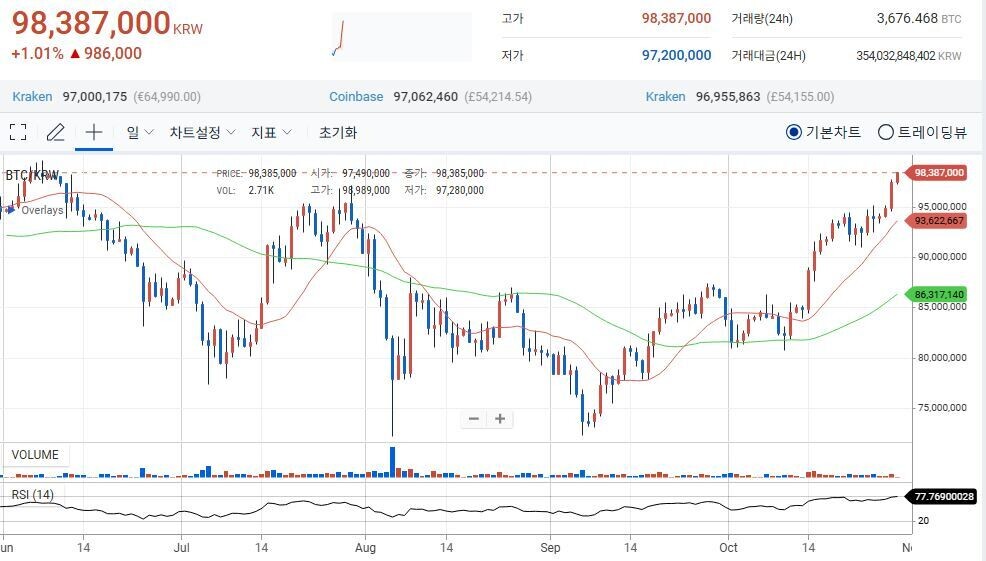Select the pencil drawing tool
This screenshot has width=986, height=561.
coord(55,132)
